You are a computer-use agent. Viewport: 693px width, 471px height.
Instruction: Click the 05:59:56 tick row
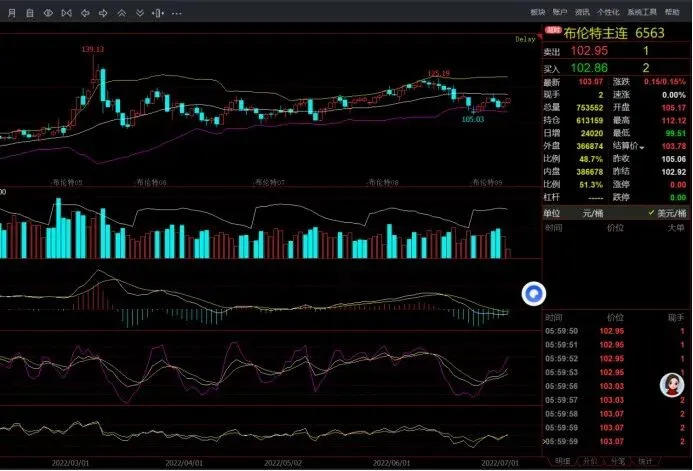[x=615, y=386]
